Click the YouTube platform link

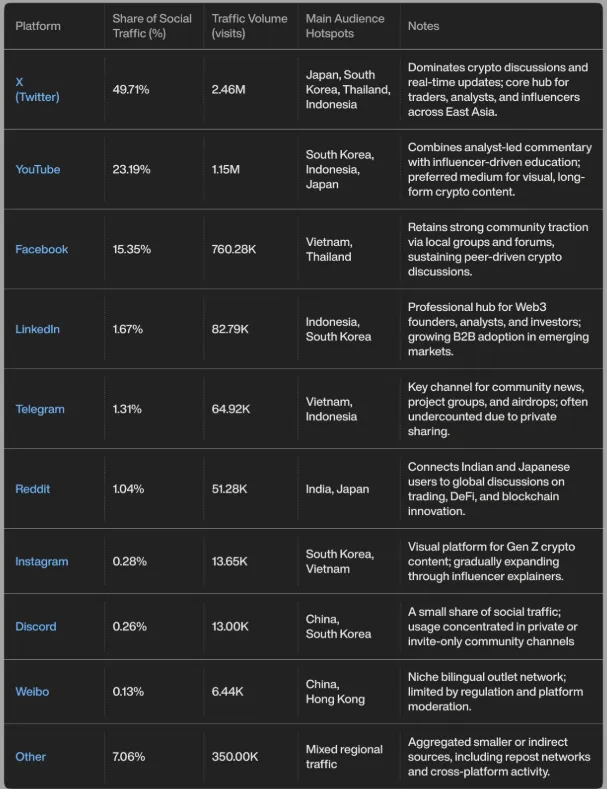click(x=37, y=169)
